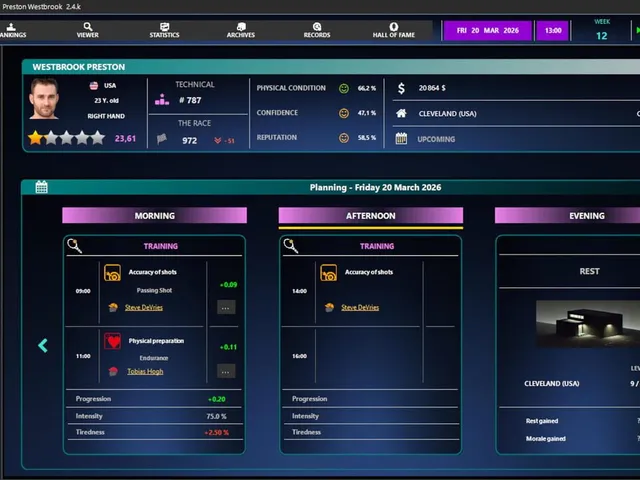Viewport: 640px width, 480px height.
Task: Click the technical rank # 787
Action: (190, 100)
